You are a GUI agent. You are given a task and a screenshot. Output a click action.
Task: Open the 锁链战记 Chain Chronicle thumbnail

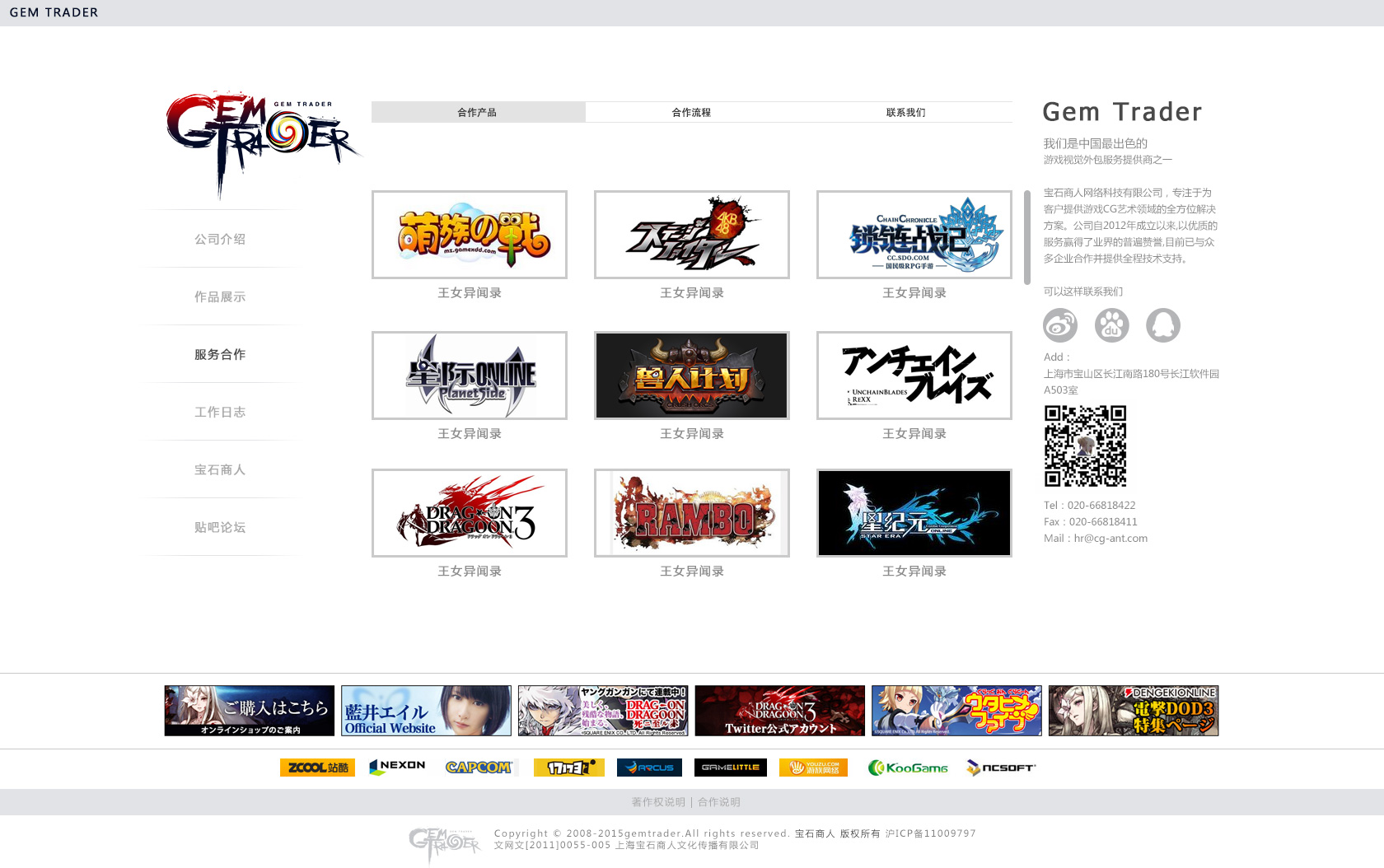[x=914, y=235]
